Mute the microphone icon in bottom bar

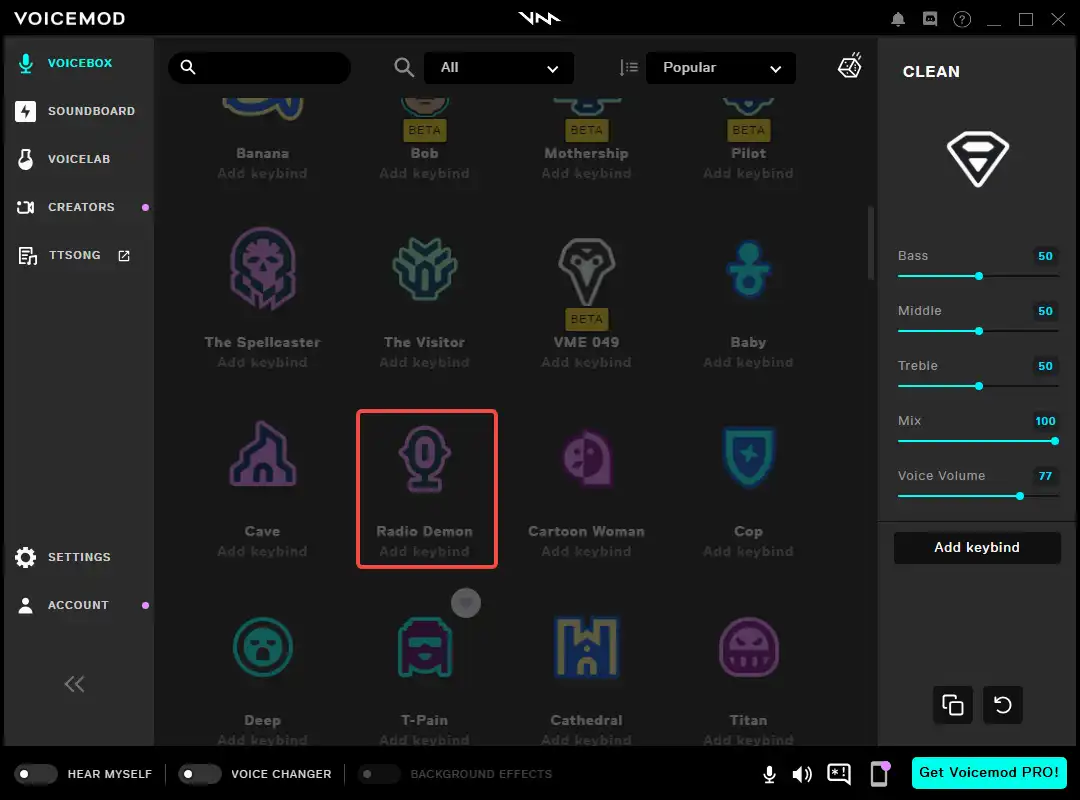click(769, 775)
